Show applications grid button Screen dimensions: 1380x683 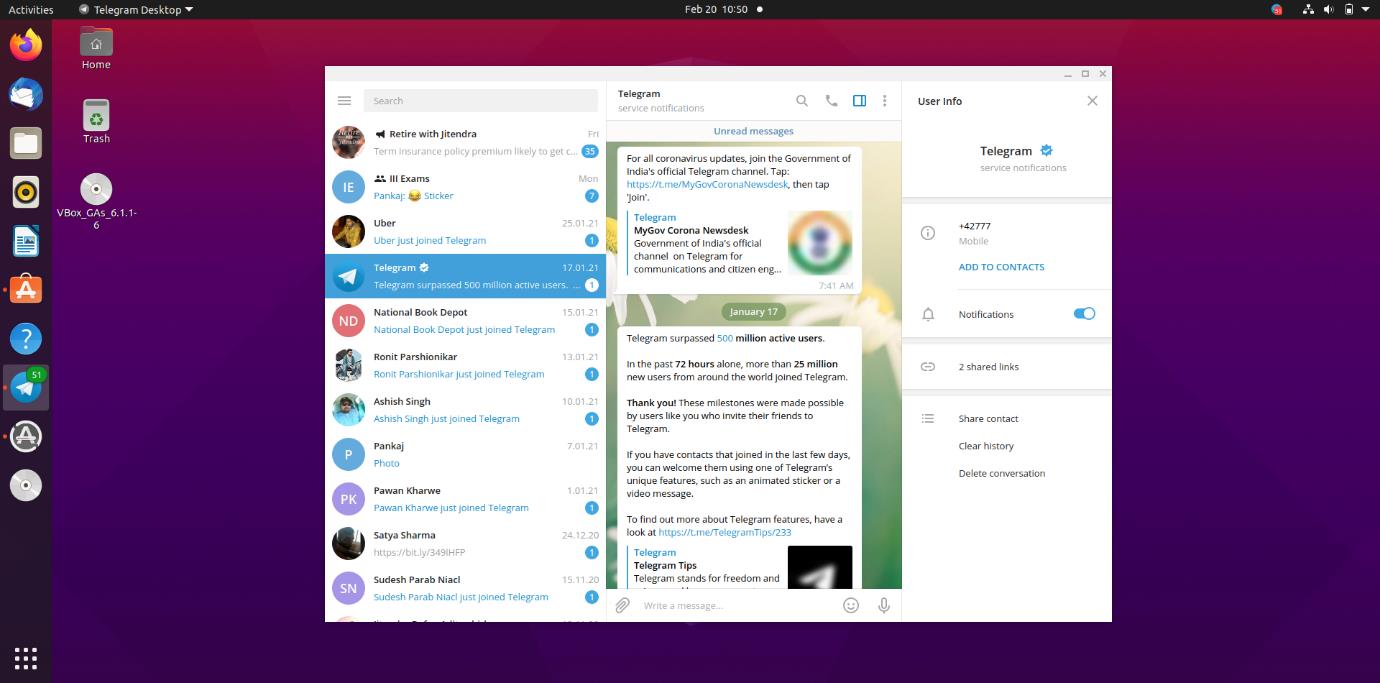pyautogui.click(x=26, y=657)
